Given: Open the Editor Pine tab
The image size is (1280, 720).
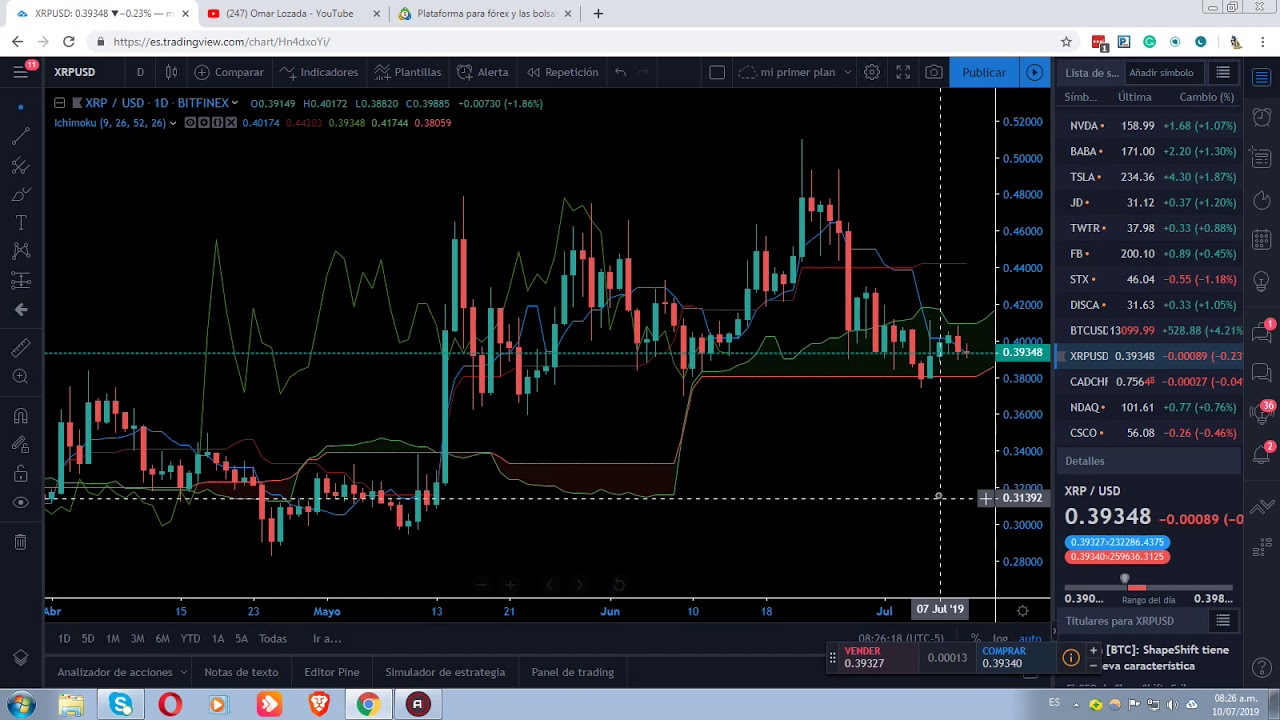Looking at the screenshot, I should pyautogui.click(x=332, y=672).
